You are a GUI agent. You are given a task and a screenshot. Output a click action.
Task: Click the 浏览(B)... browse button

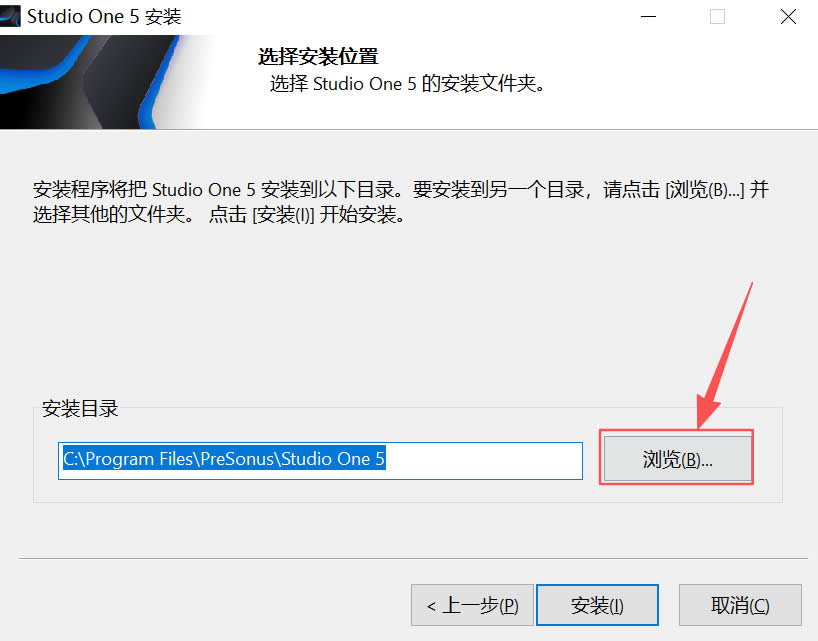point(677,458)
